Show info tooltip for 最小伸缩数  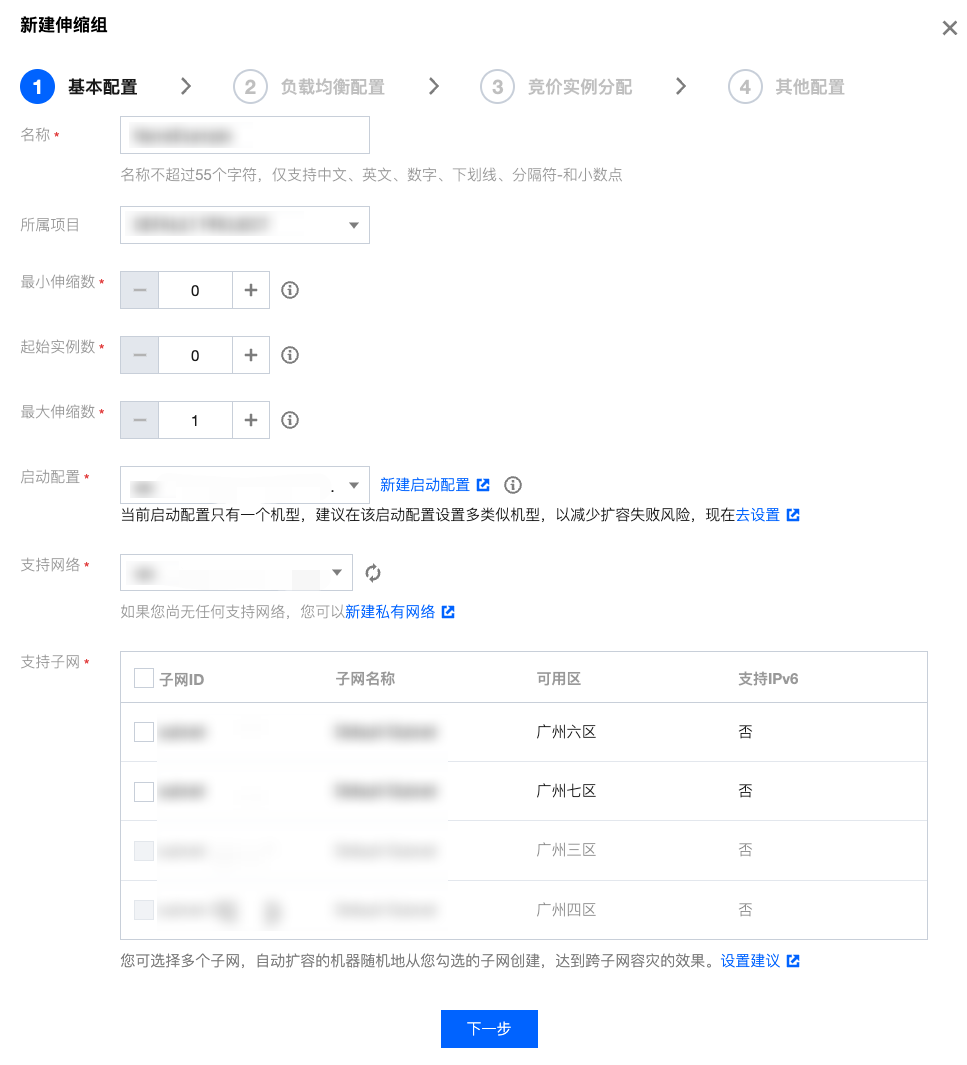(x=290, y=290)
